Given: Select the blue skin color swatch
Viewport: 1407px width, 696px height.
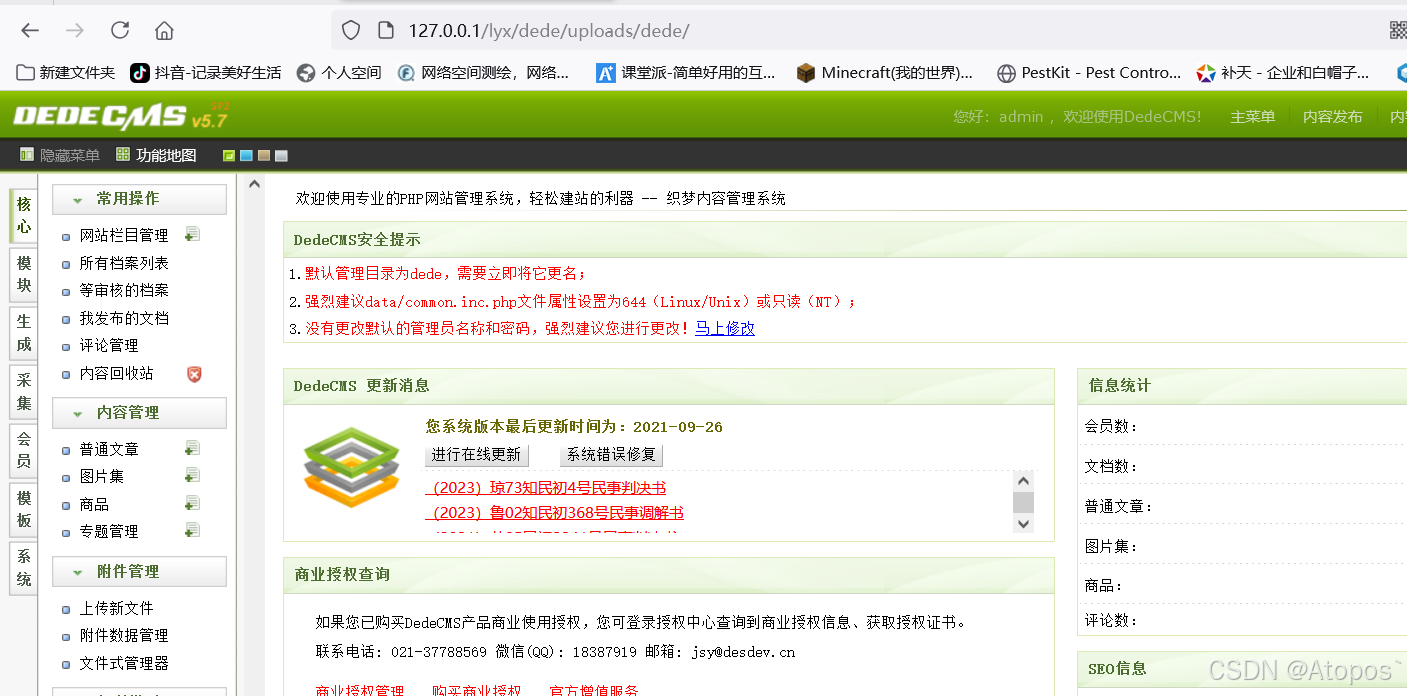Looking at the screenshot, I should [x=246, y=156].
